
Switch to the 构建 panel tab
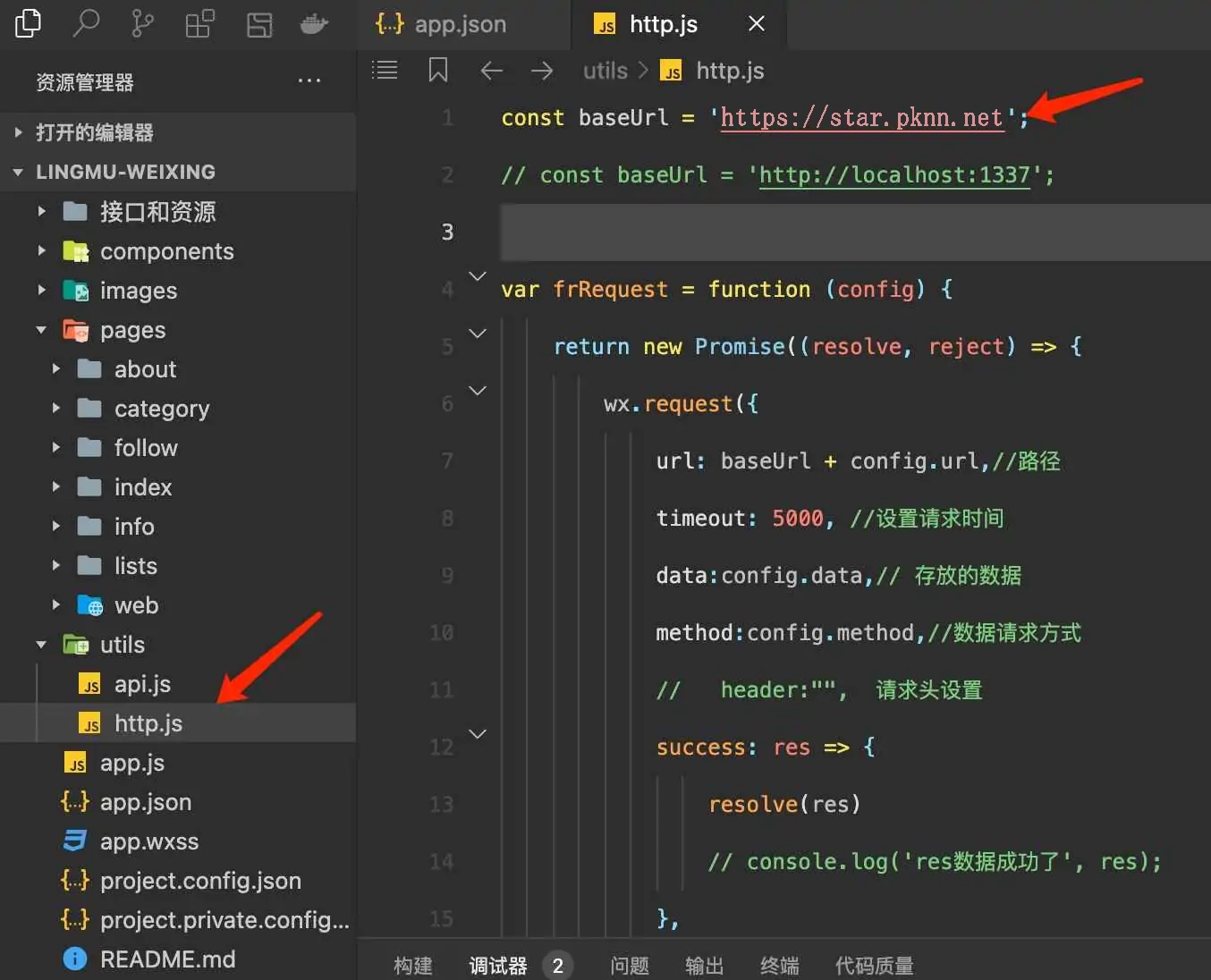coord(413,966)
